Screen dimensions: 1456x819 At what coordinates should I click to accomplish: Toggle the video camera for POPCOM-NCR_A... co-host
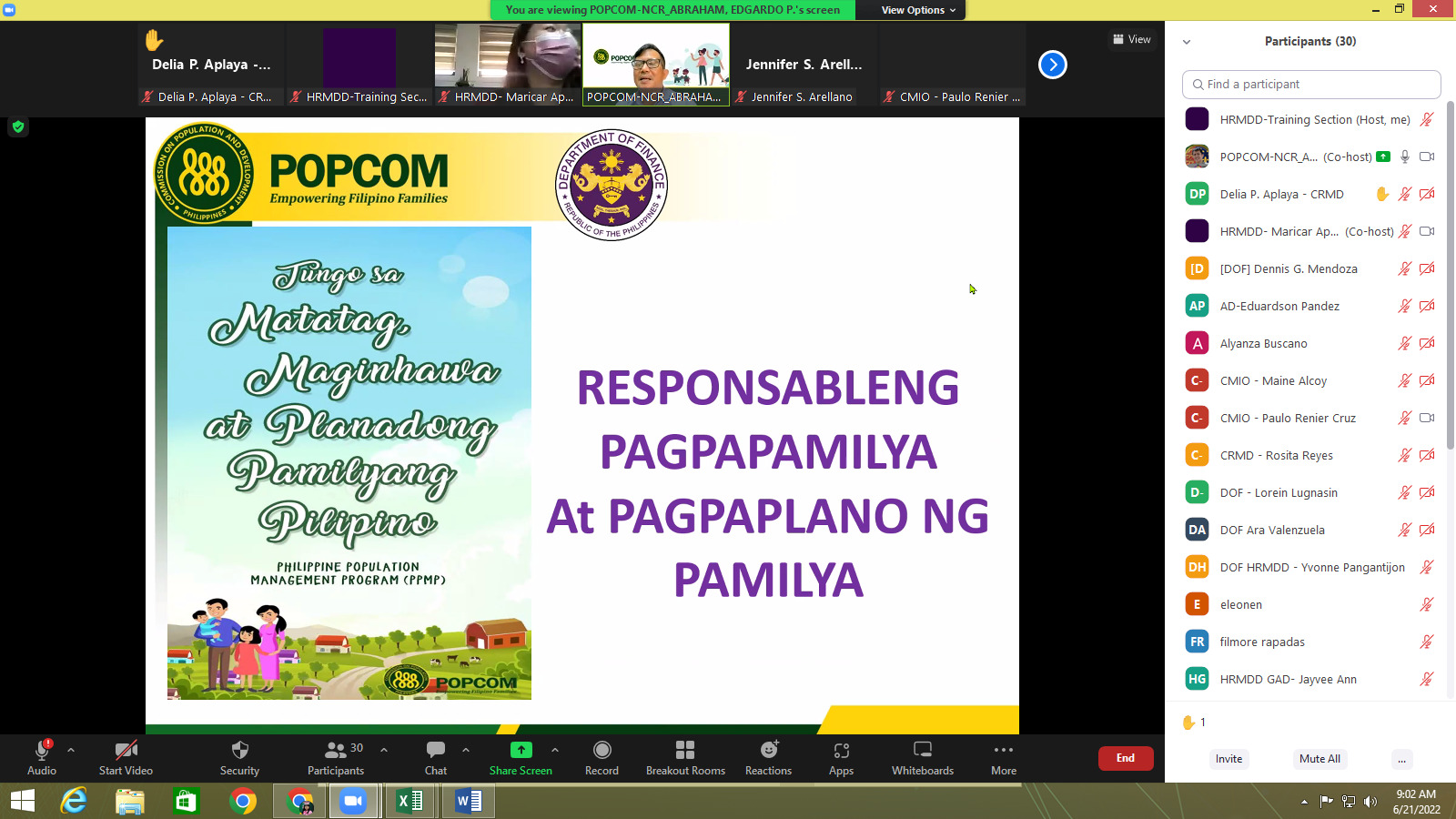click(x=1427, y=157)
